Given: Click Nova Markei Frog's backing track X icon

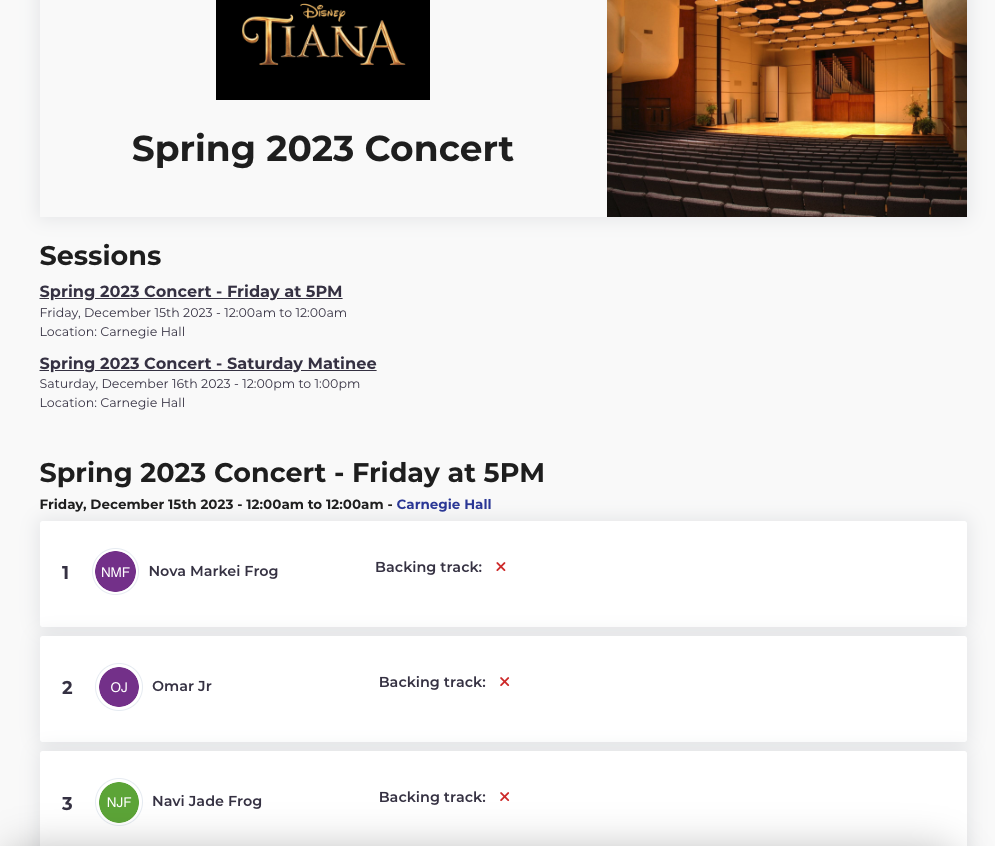Looking at the screenshot, I should click(501, 567).
